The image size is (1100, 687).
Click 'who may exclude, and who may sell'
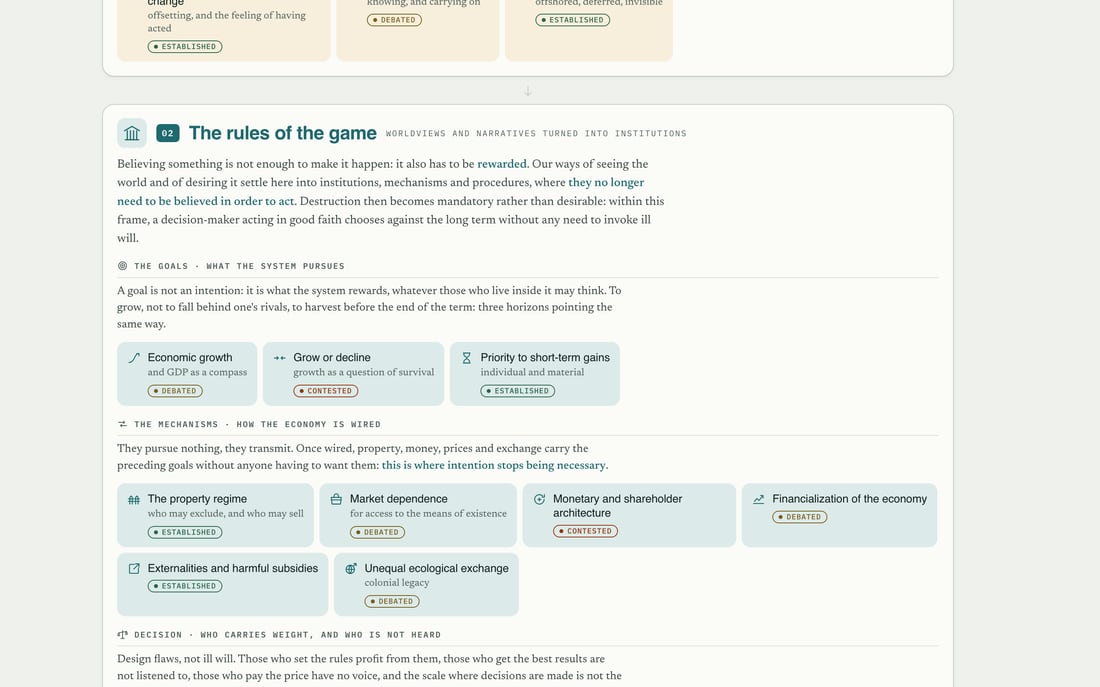pos(226,514)
